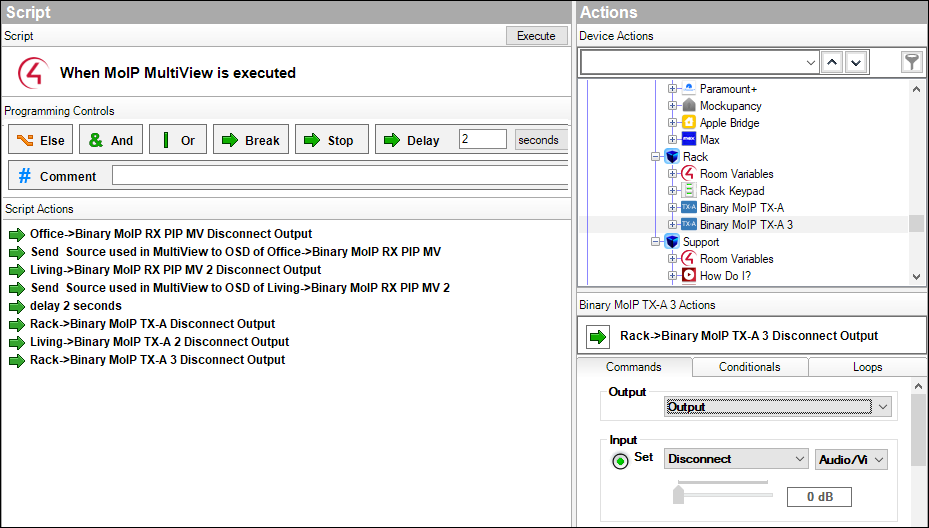This screenshot has width=929, height=528.
Task: Collapse the Rack tree node
Action: [x=656, y=157]
